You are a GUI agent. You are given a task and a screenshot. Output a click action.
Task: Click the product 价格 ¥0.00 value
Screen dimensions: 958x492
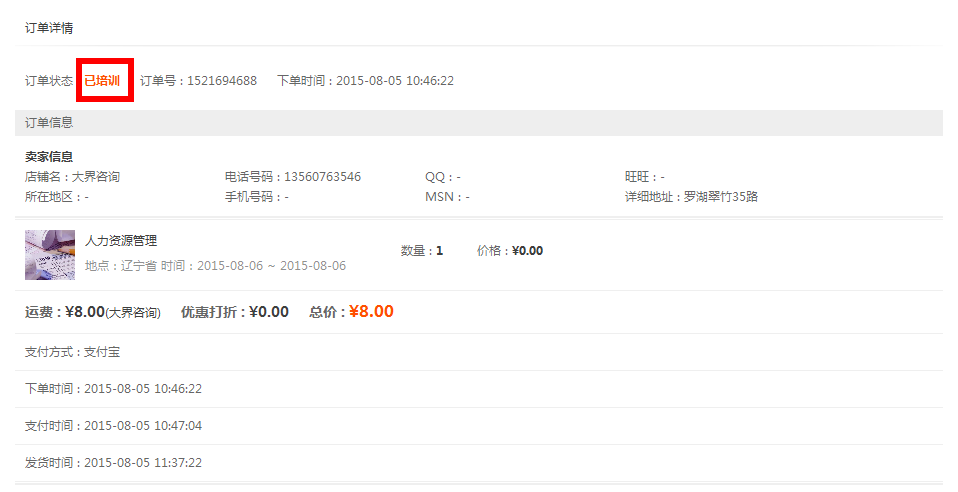click(x=527, y=251)
